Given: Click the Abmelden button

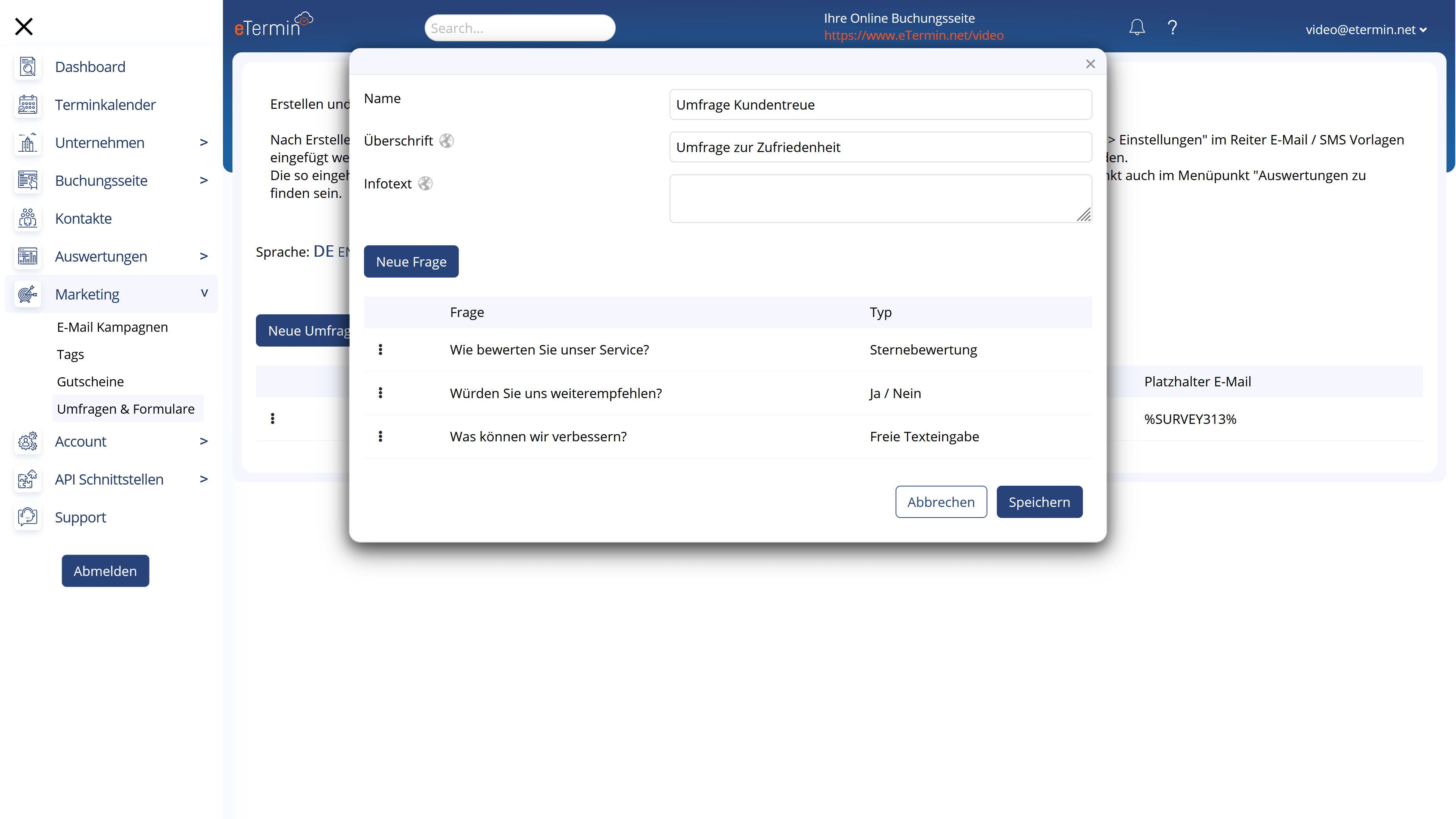Looking at the screenshot, I should click(105, 570).
